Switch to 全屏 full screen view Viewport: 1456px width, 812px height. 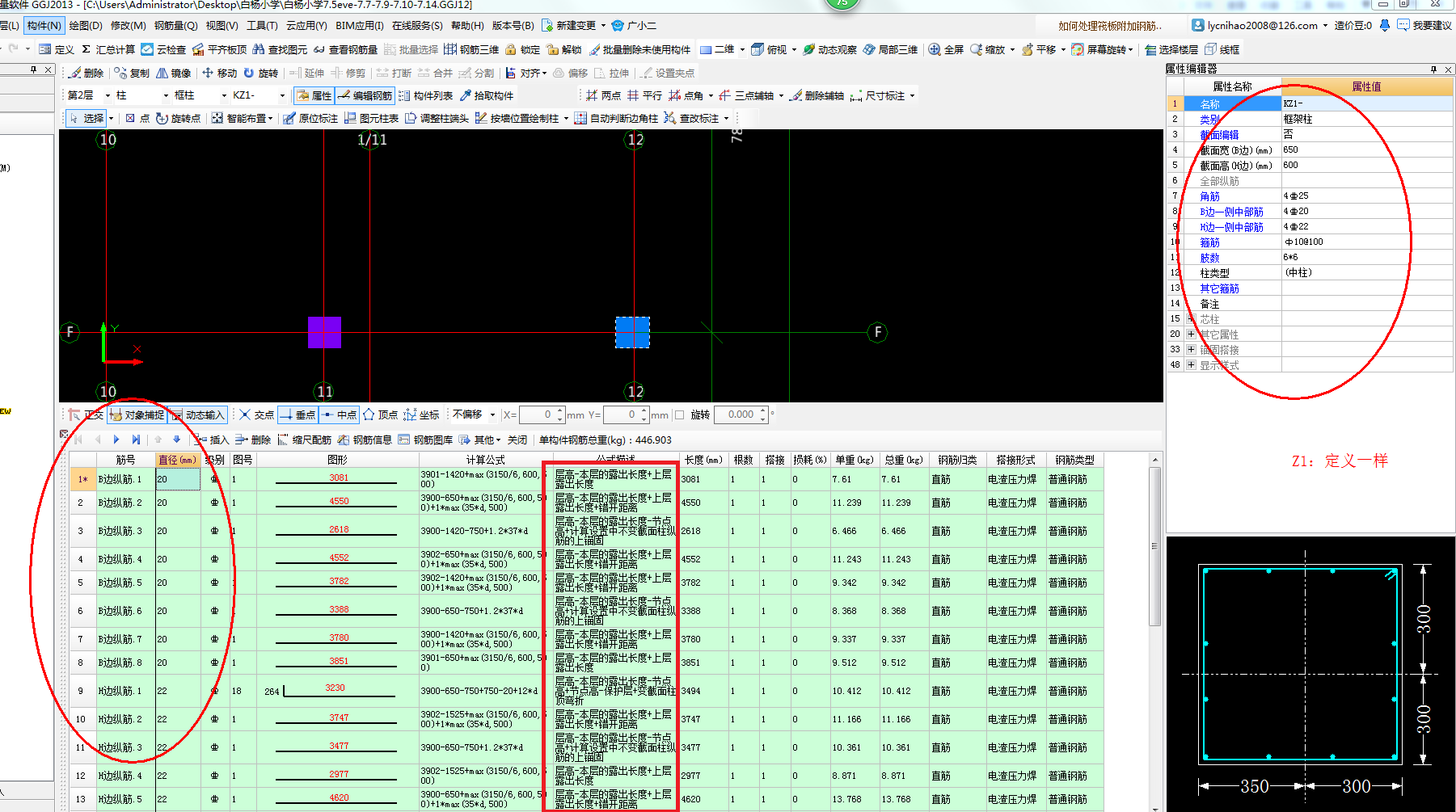click(946, 49)
